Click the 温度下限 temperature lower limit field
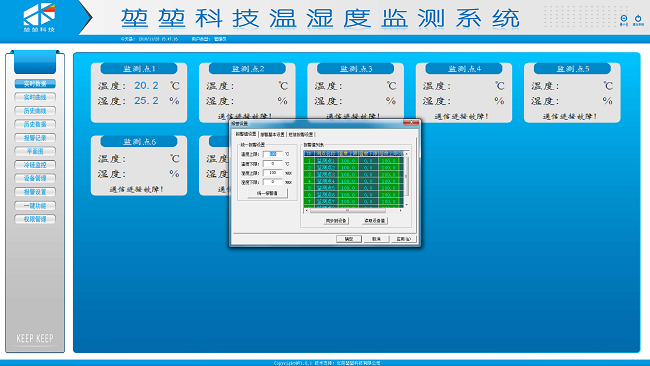 (273, 164)
